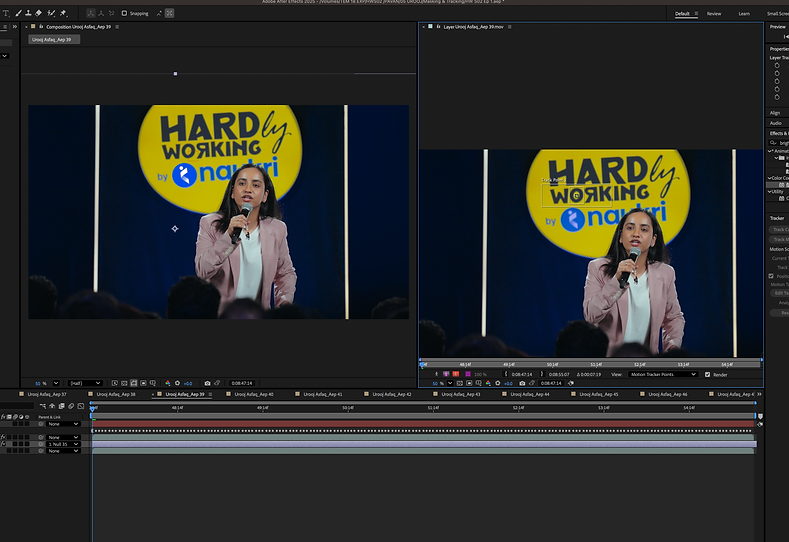Click the Layer panel show channel color icon
Screen dimensions: 789x542
click(488, 383)
